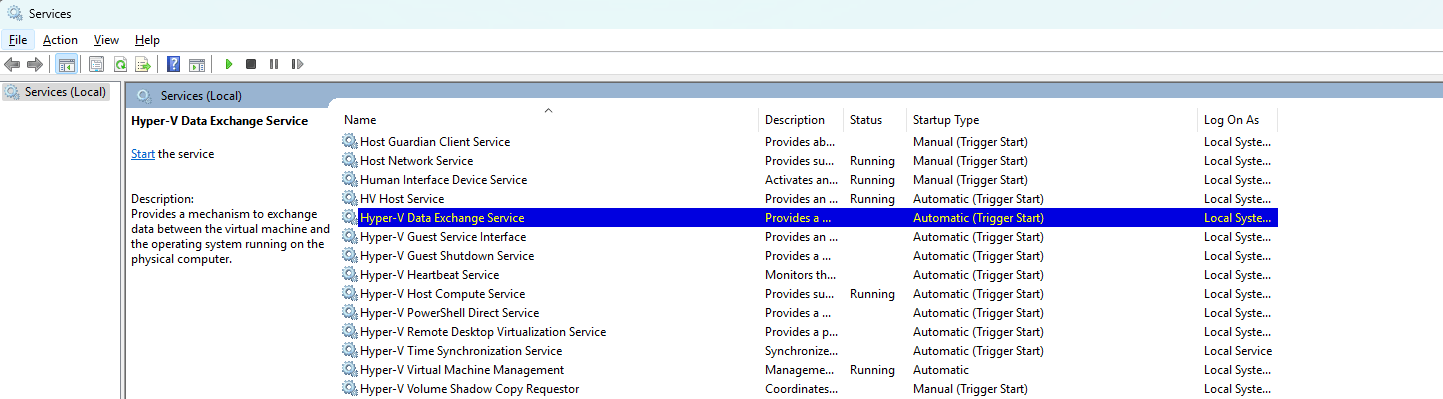Select Hyper-V Volume Shadow Copy Requestor name
The image size is (1443, 399).
coord(470,389)
